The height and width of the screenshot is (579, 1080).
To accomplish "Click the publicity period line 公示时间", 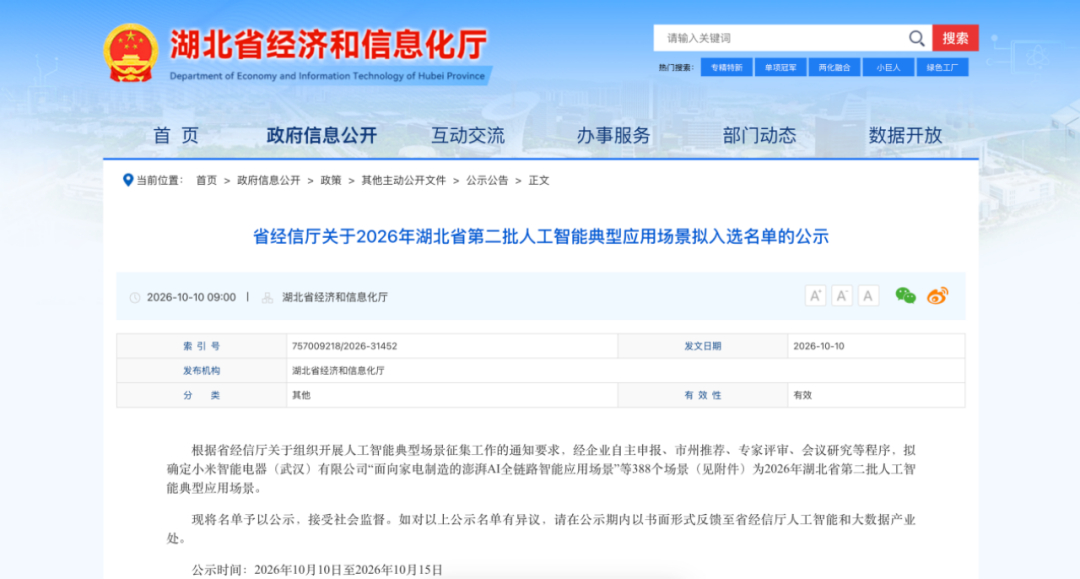I will [x=317, y=569].
